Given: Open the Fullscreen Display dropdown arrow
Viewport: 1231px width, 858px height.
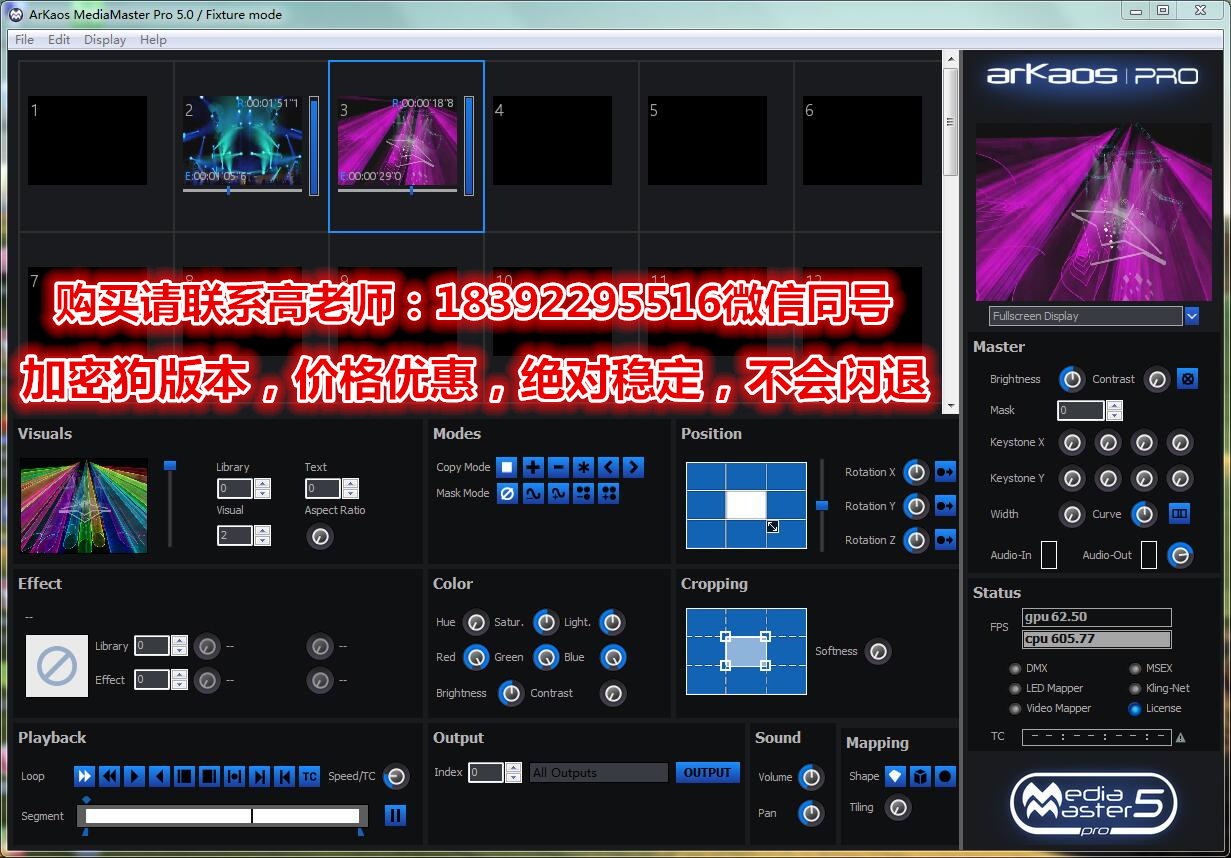Looking at the screenshot, I should click(x=1191, y=316).
